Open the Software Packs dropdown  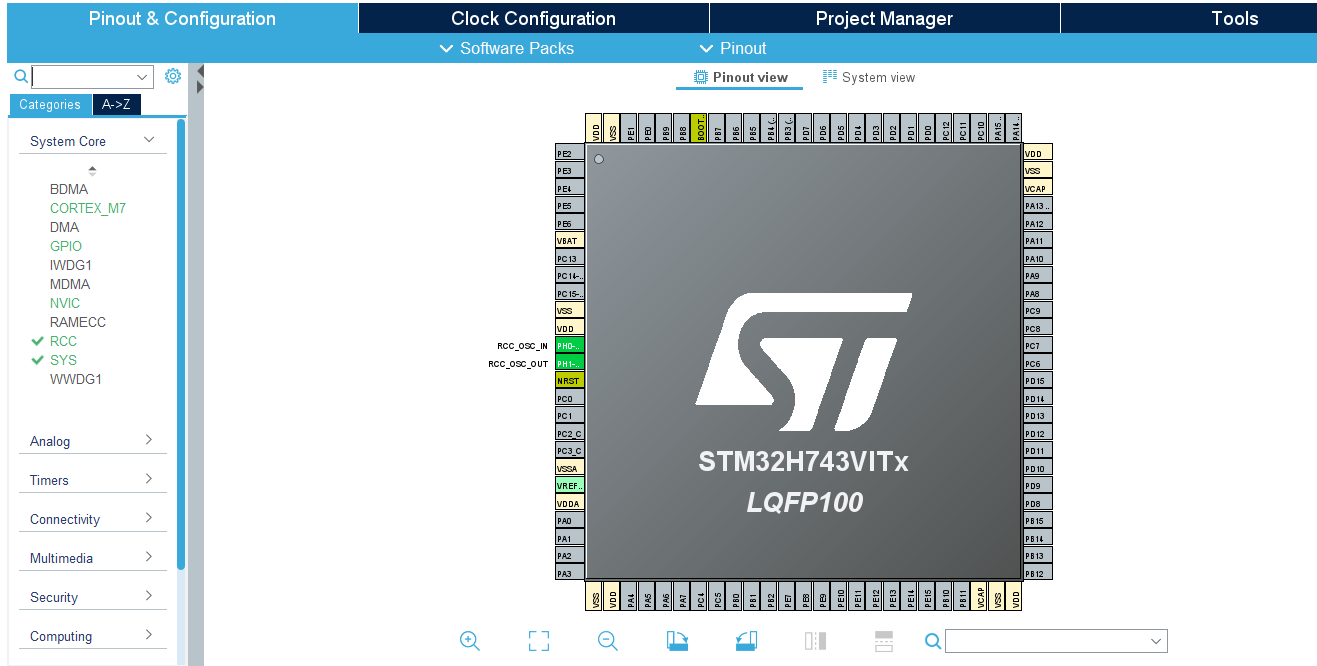[507, 48]
